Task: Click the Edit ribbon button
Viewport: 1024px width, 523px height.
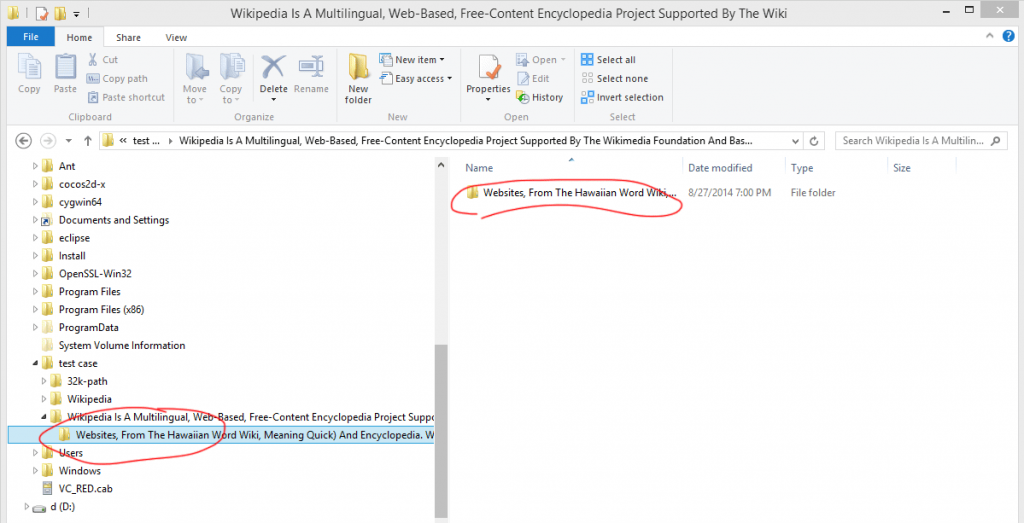Action: (534, 78)
